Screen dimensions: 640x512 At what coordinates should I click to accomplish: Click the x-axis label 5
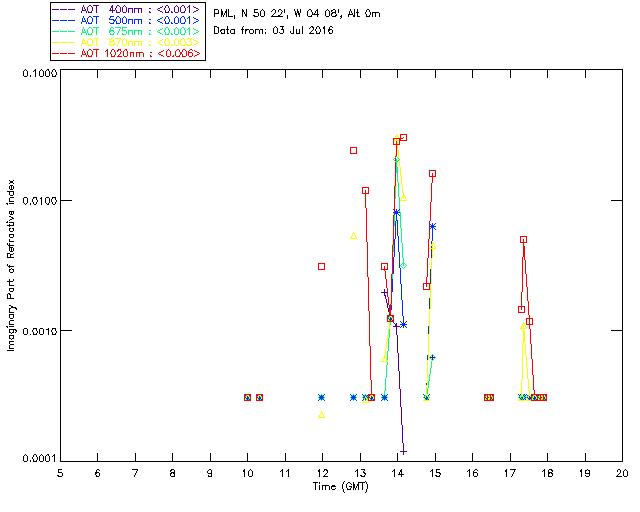(60, 473)
